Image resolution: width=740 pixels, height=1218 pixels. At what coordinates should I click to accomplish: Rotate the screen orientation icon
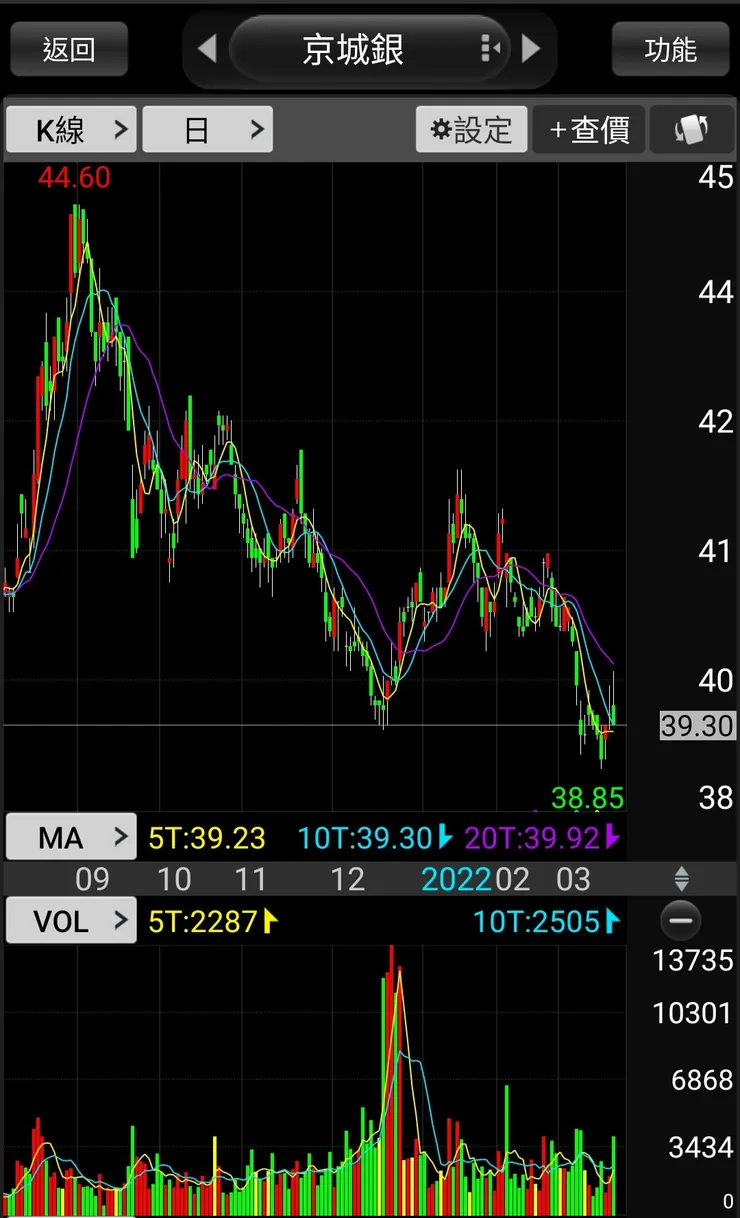coord(692,129)
